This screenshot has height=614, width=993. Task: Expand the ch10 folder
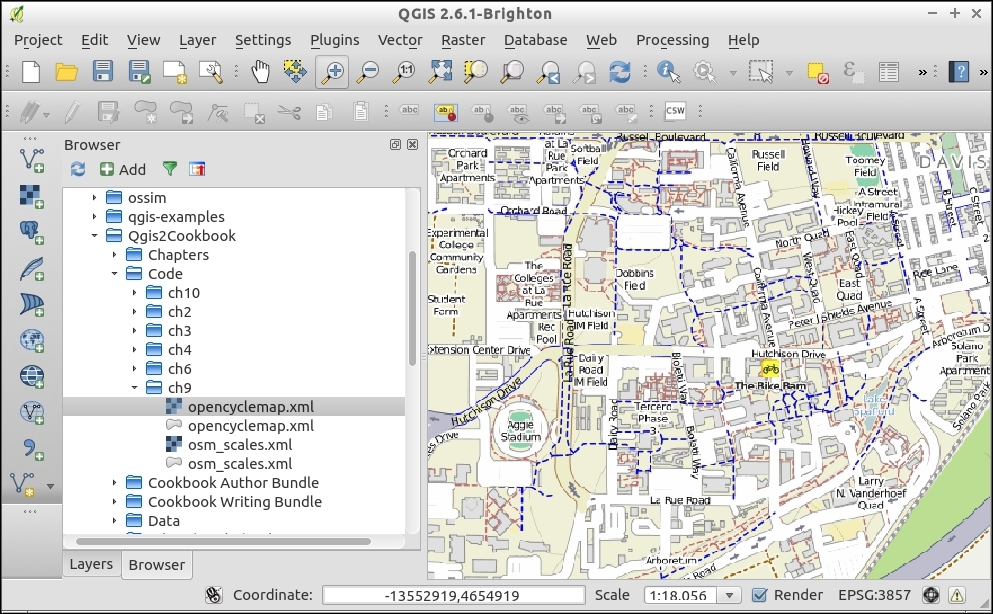tap(134, 293)
